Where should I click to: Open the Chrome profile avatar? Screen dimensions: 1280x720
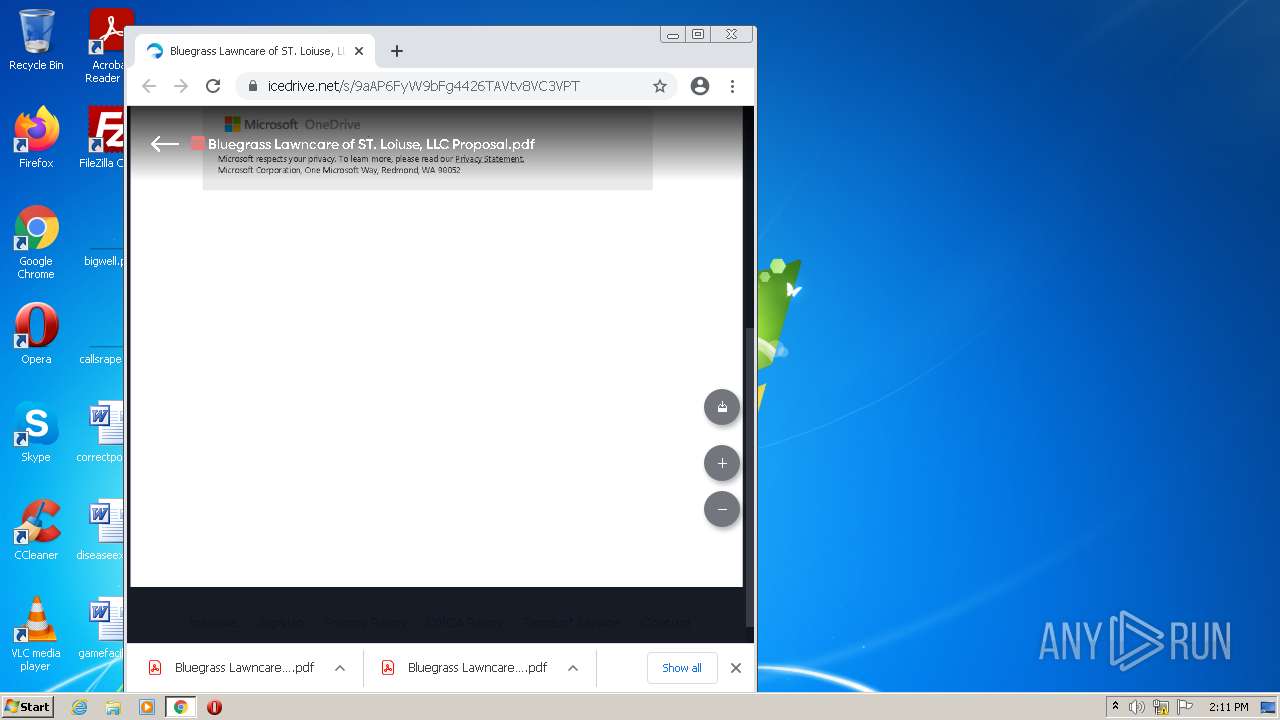point(700,86)
